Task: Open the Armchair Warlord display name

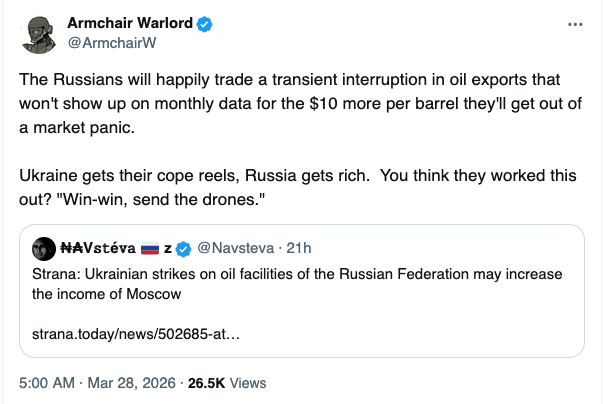Action: pos(128,24)
